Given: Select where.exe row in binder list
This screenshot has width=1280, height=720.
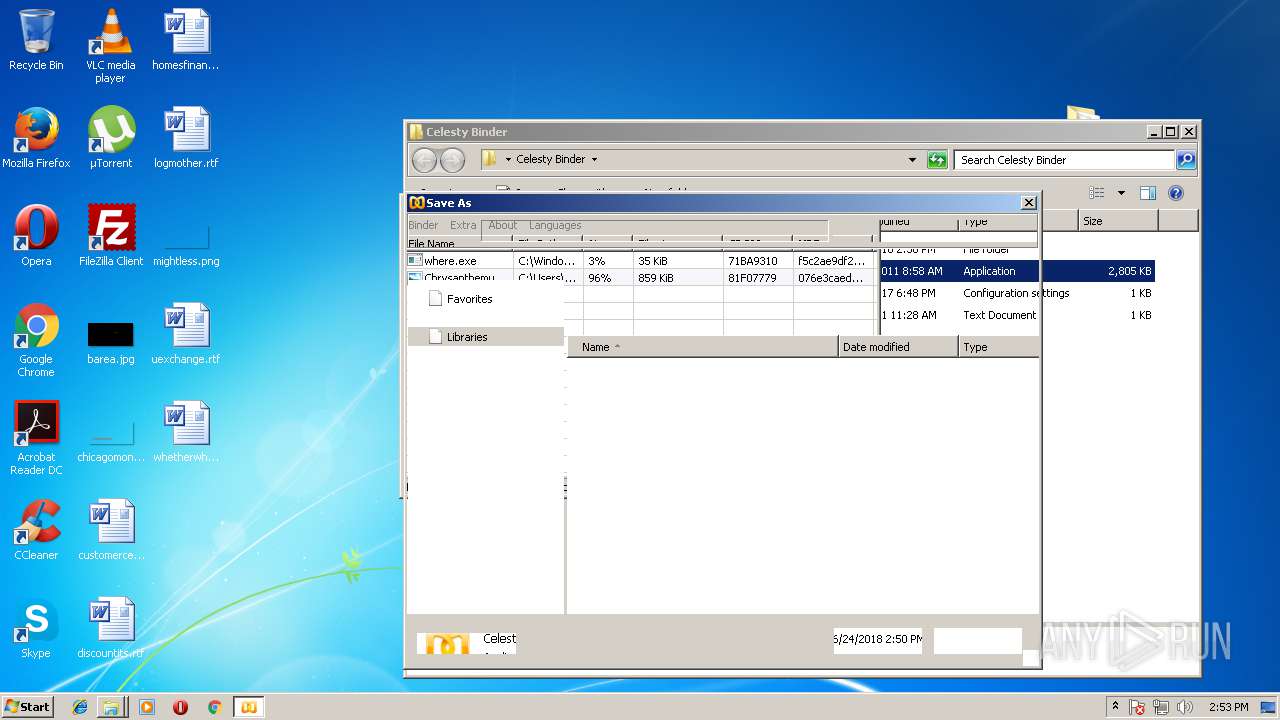Looking at the screenshot, I should point(640,261).
